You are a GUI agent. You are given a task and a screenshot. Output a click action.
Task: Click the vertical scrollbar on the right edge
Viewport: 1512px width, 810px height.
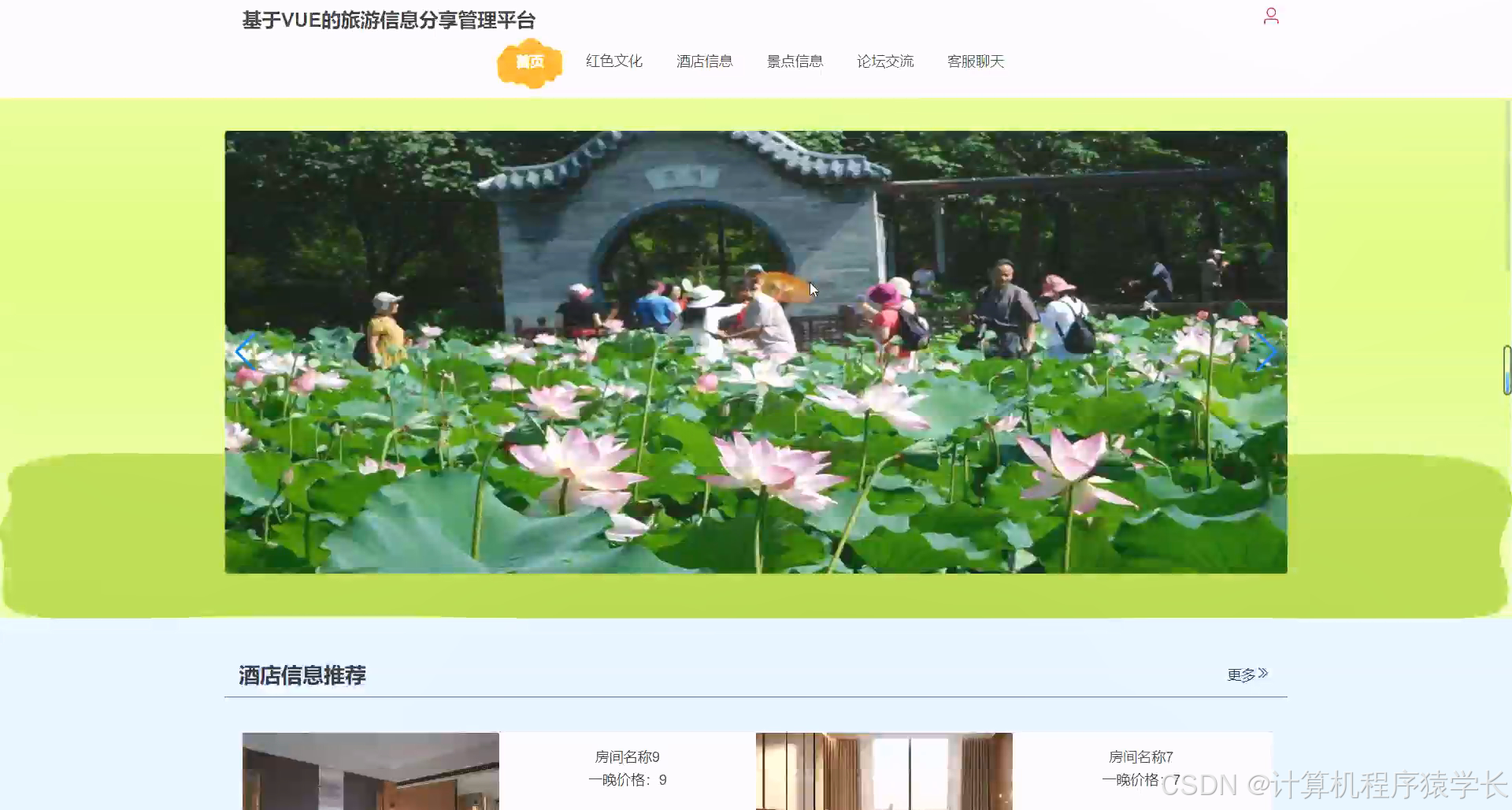1507,370
